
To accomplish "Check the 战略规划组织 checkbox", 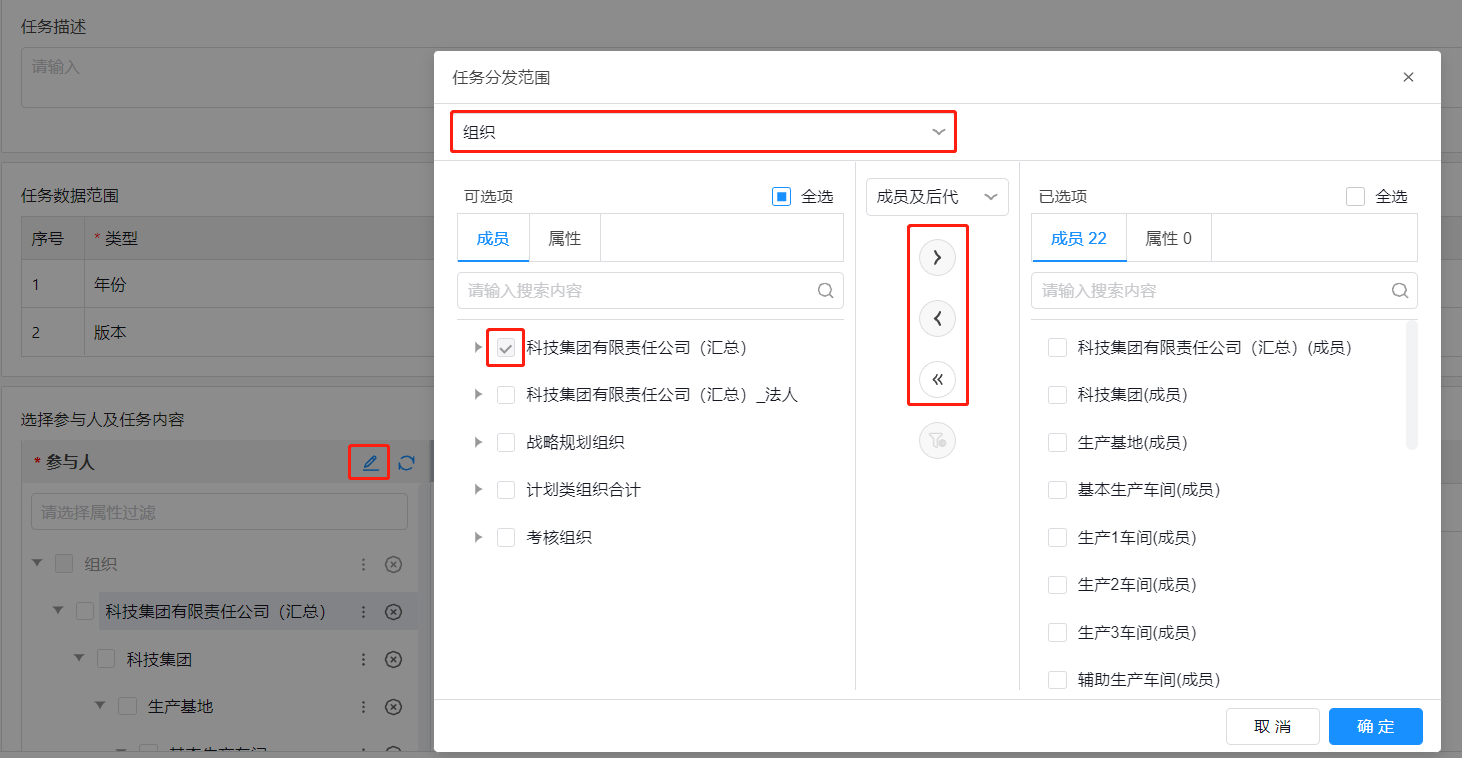I will 506,442.
